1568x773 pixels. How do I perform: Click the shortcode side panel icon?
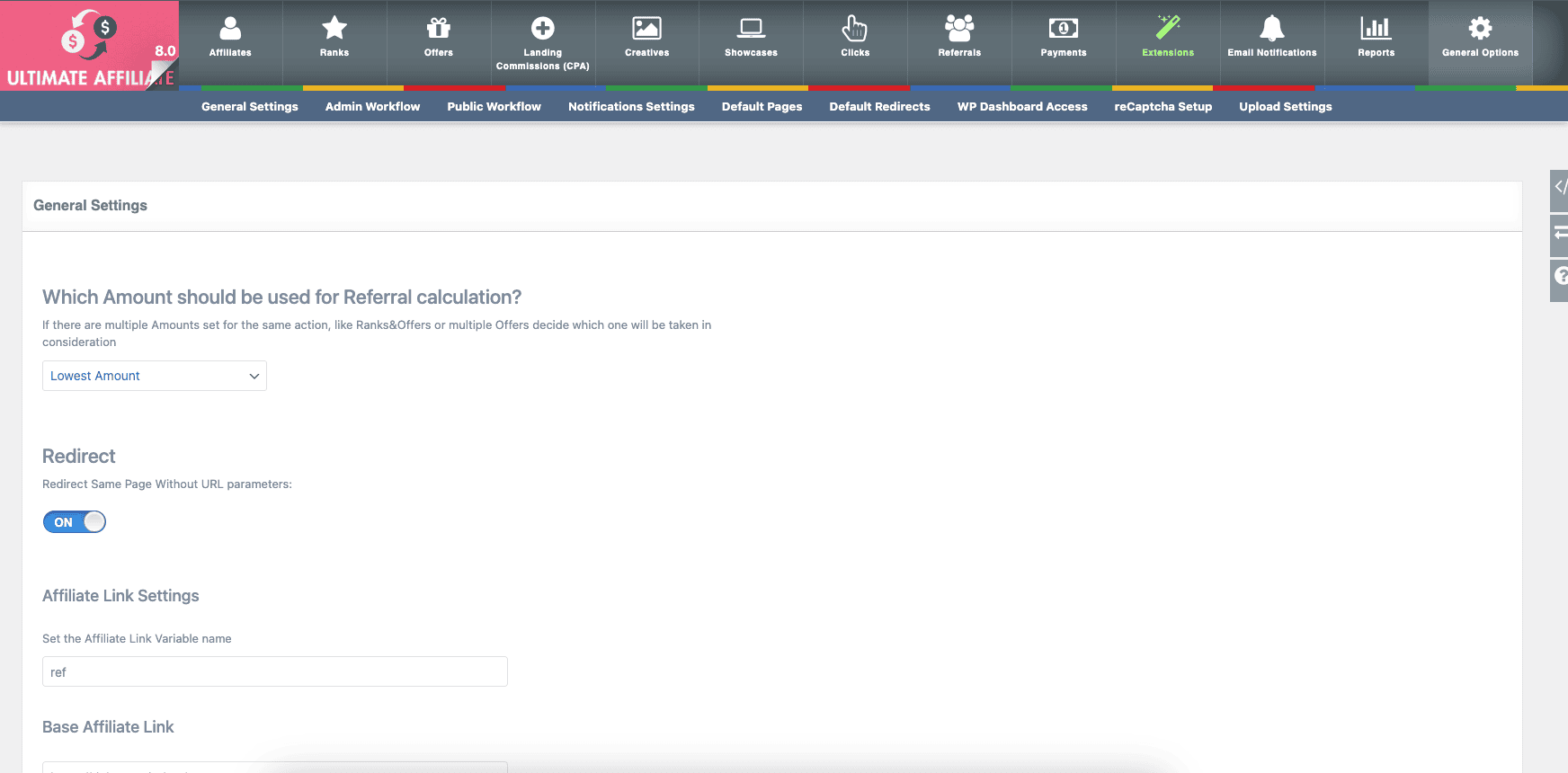pos(1559,189)
